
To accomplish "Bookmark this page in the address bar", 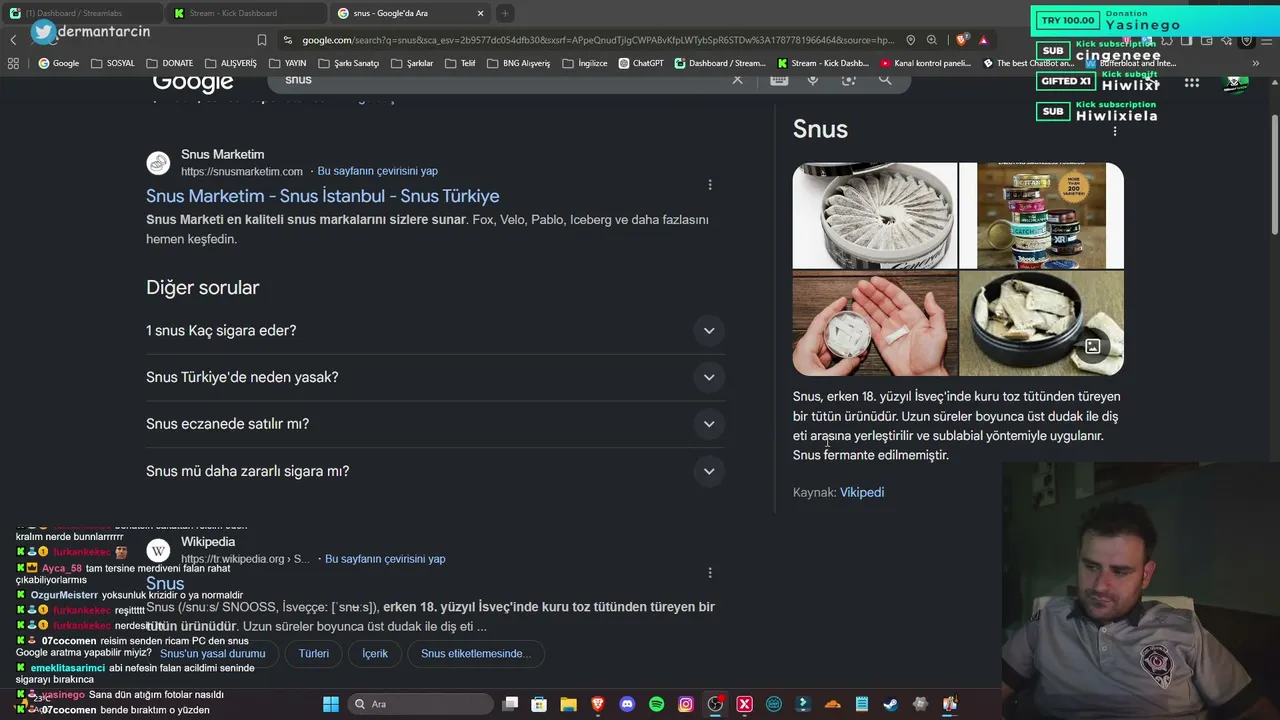I will click(262, 40).
